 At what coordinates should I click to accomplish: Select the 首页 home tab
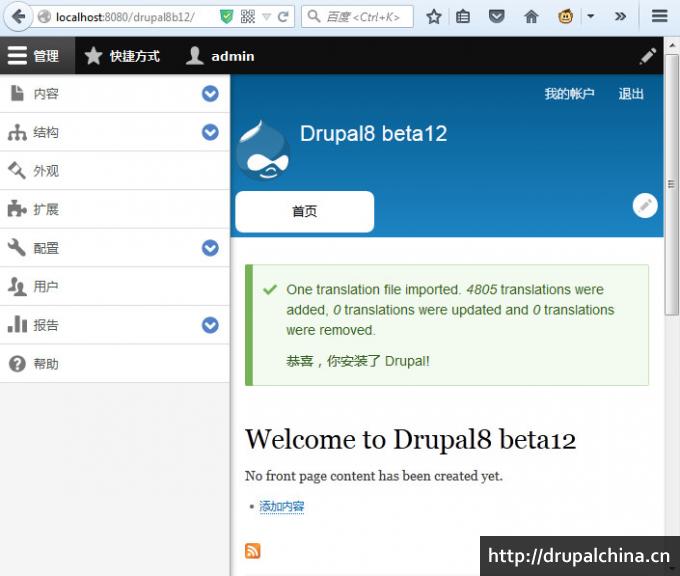coord(304,212)
